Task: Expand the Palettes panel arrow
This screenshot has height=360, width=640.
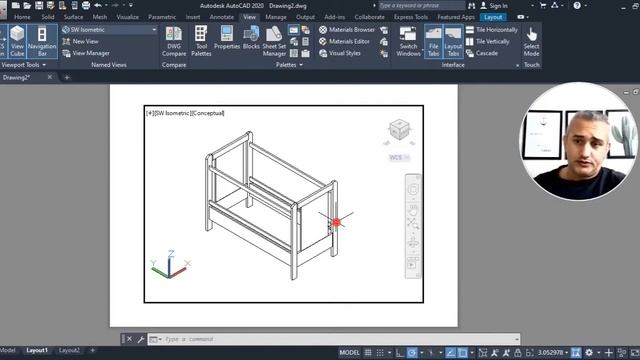Action: 301,65
